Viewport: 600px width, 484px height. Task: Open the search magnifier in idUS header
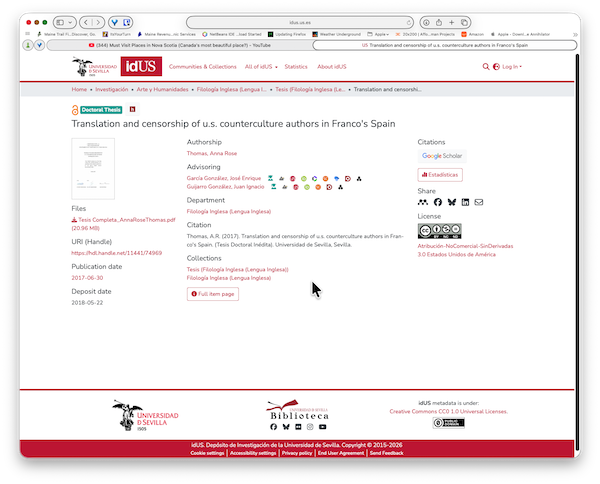(x=486, y=67)
